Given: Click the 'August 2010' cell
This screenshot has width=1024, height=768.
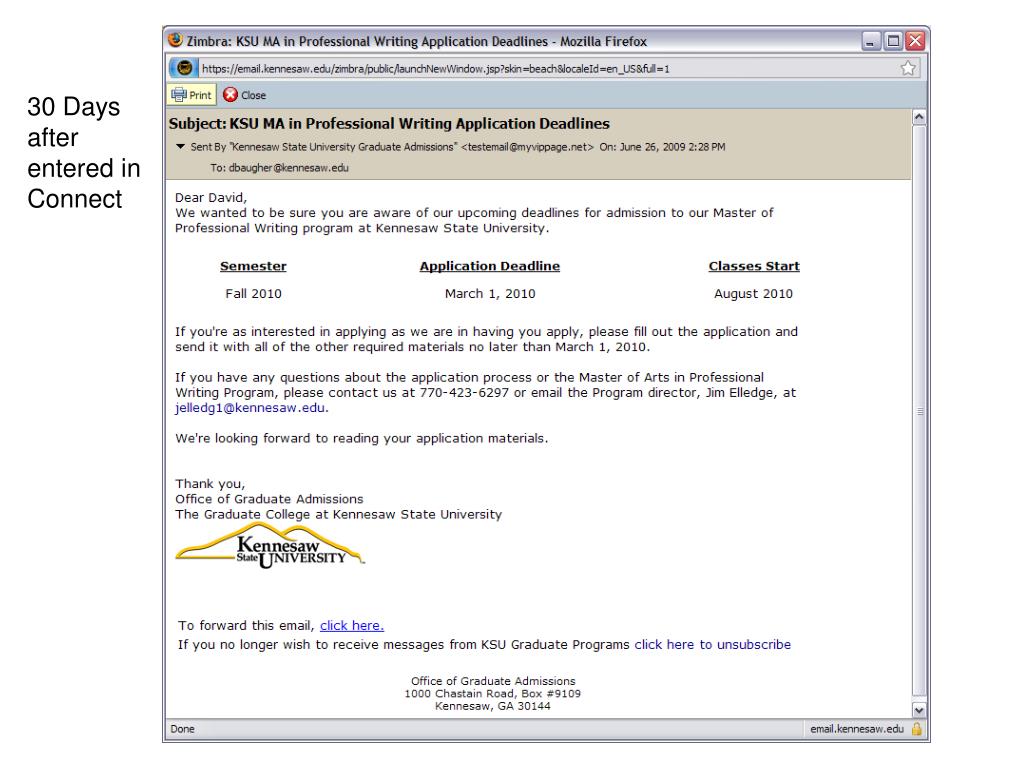Looking at the screenshot, I should point(754,294).
